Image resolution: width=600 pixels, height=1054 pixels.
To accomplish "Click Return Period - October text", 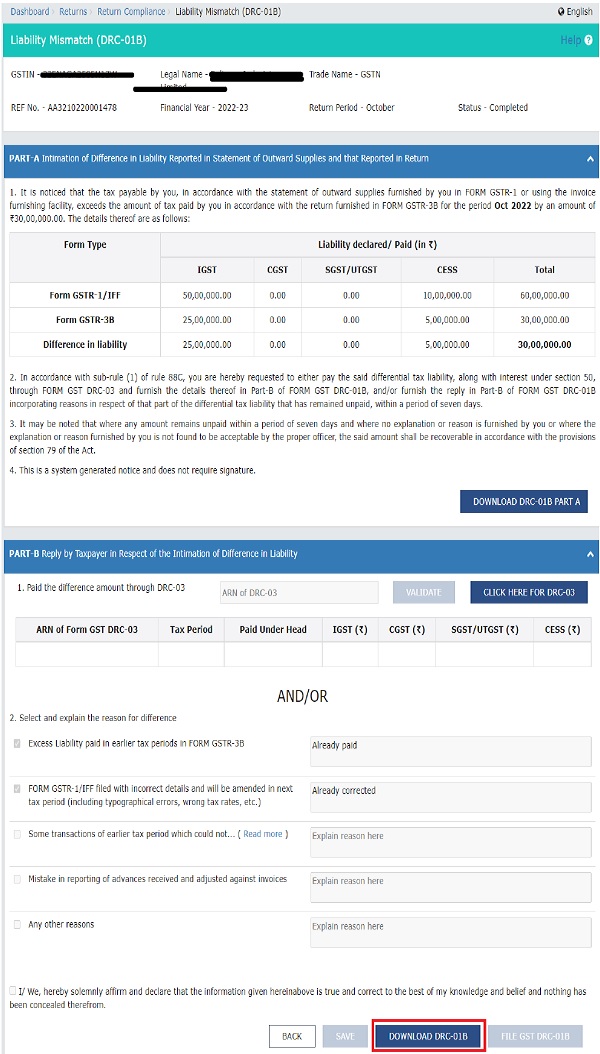I will pyautogui.click(x=351, y=108).
